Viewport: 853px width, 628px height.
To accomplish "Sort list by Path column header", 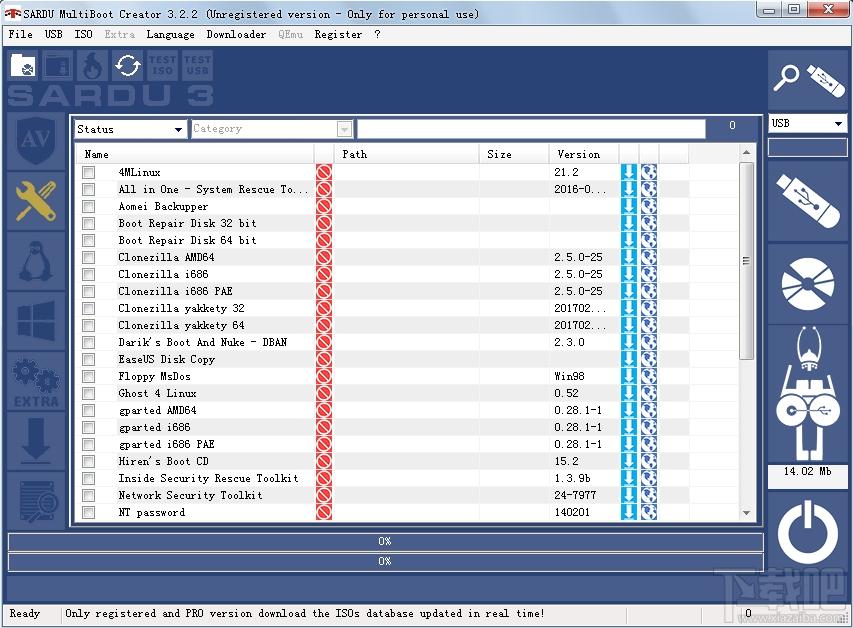I will coord(406,154).
